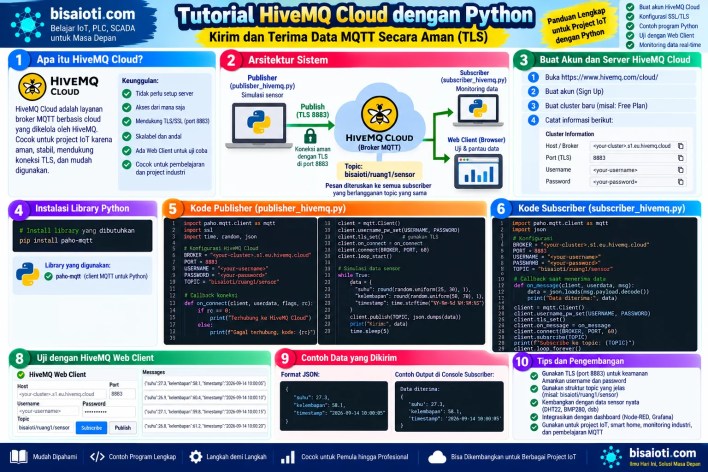The image size is (708, 472).
Task: Click the step 1 circle beside 'Buka https://www.hivemq.com/cloud/'
Action: (533, 77)
